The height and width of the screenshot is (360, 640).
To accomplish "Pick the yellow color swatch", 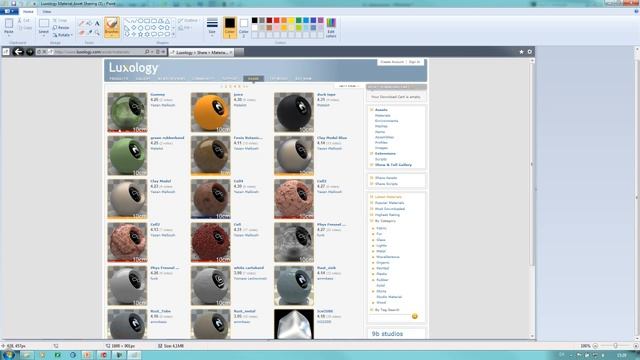I will click(291, 20).
